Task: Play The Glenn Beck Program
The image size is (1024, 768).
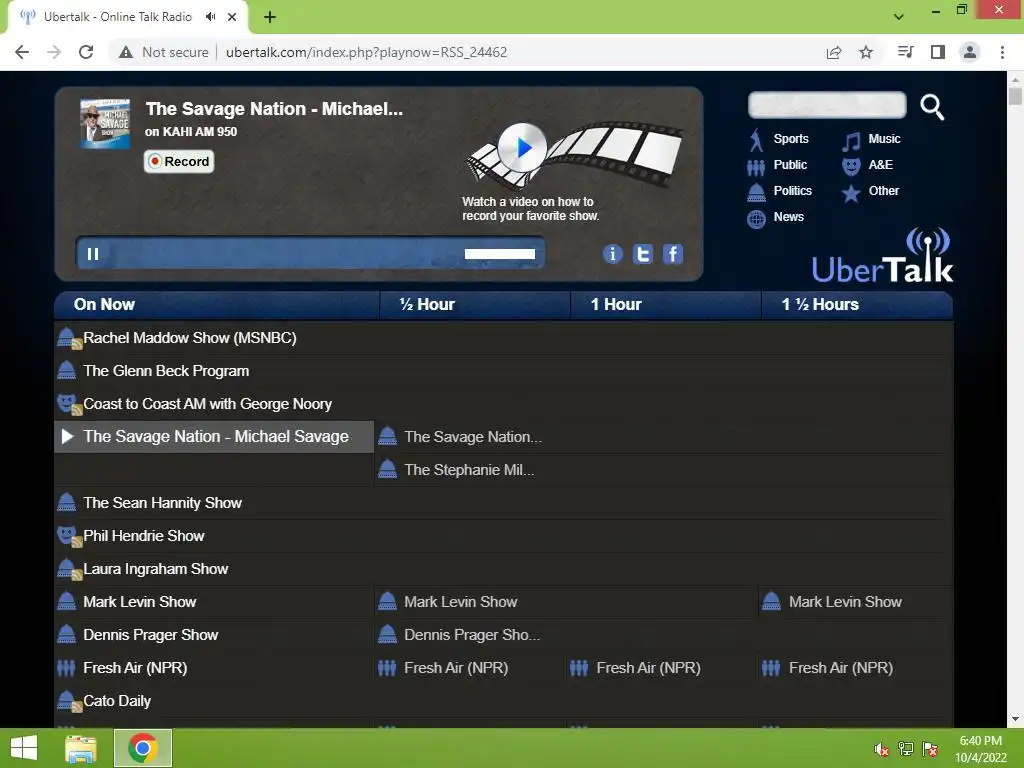Action: tap(166, 371)
